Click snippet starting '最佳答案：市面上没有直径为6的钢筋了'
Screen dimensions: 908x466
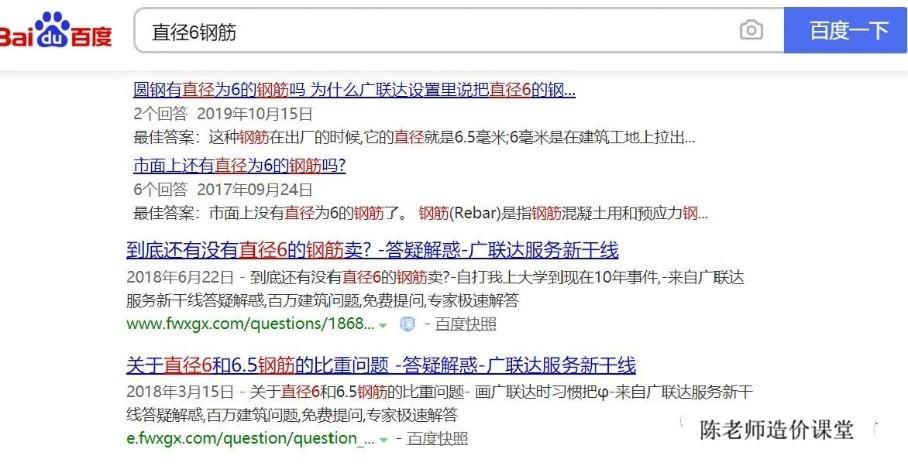[x=420, y=214]
